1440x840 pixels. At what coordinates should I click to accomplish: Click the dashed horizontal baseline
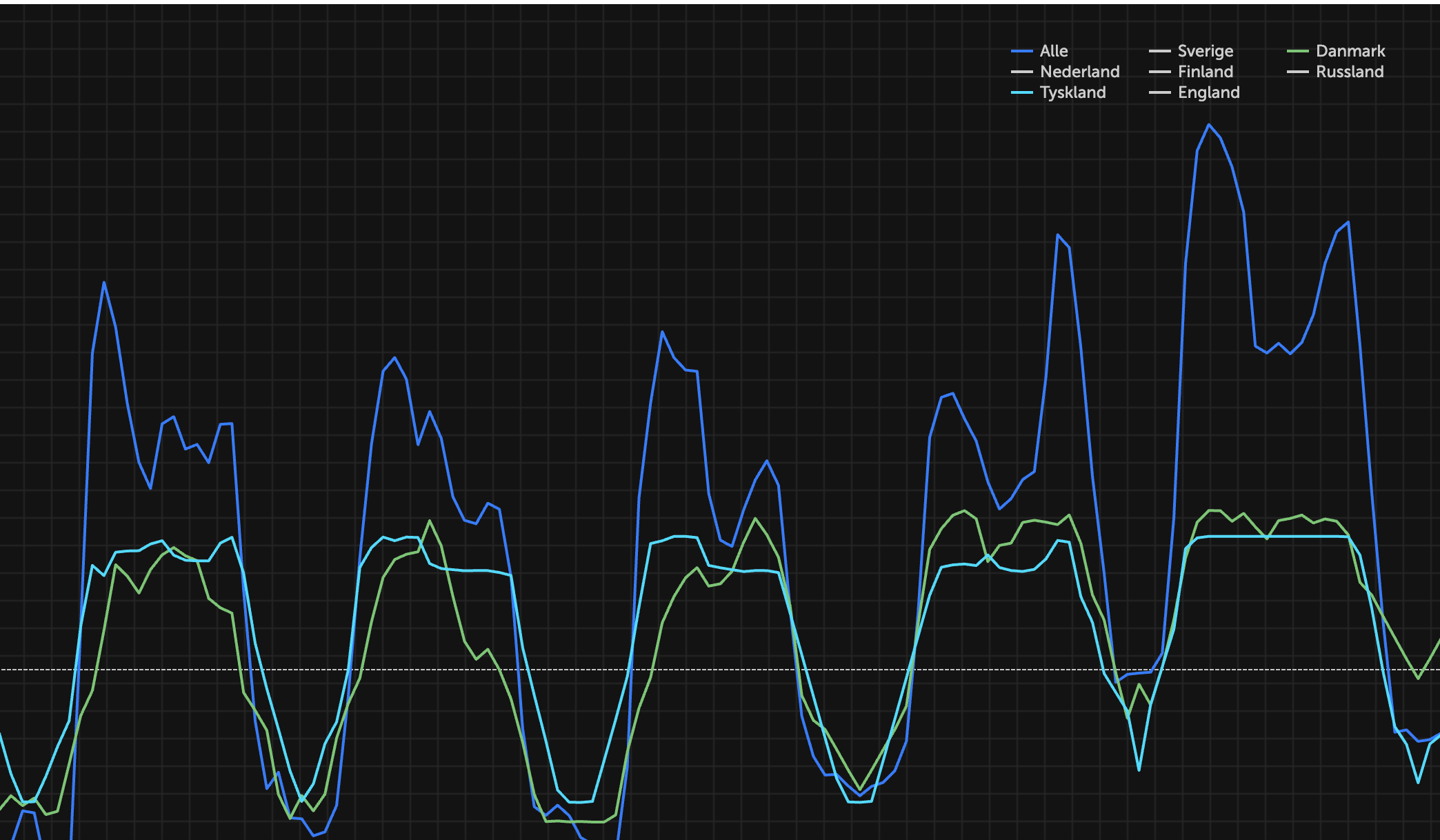click(x=720, y=669)
